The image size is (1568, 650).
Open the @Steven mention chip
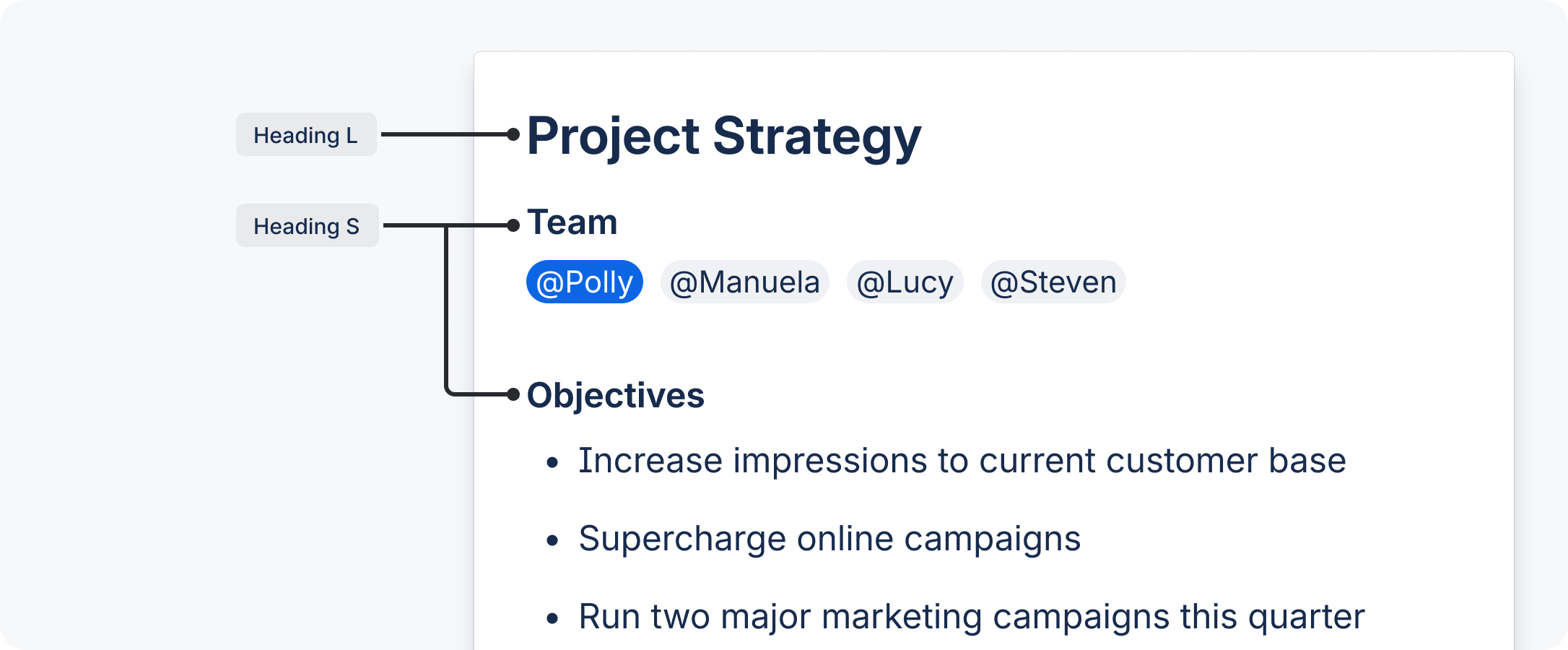coord(1053,282)
